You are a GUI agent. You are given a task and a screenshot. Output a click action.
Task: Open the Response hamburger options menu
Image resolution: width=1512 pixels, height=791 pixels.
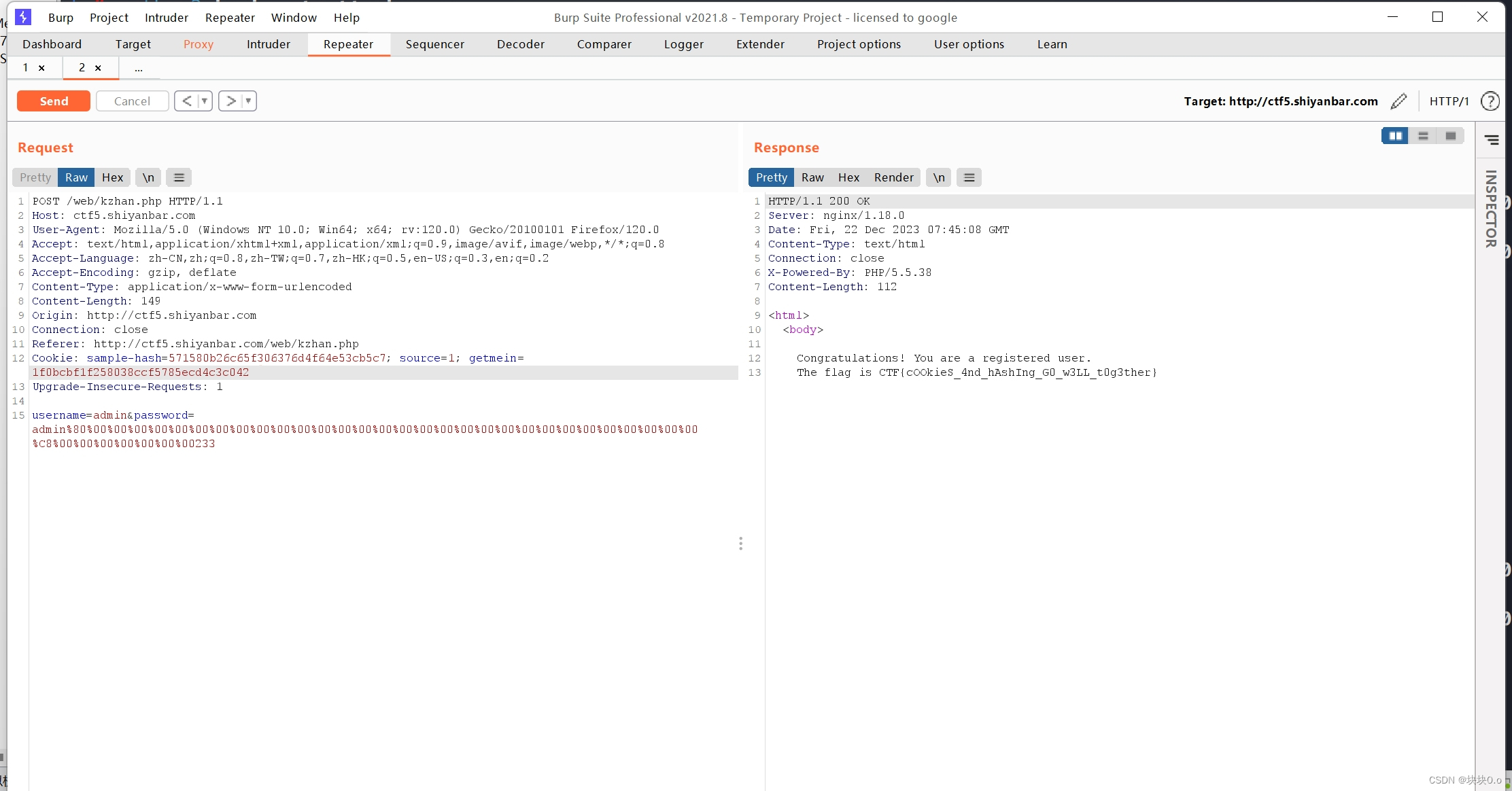(969, 177)
